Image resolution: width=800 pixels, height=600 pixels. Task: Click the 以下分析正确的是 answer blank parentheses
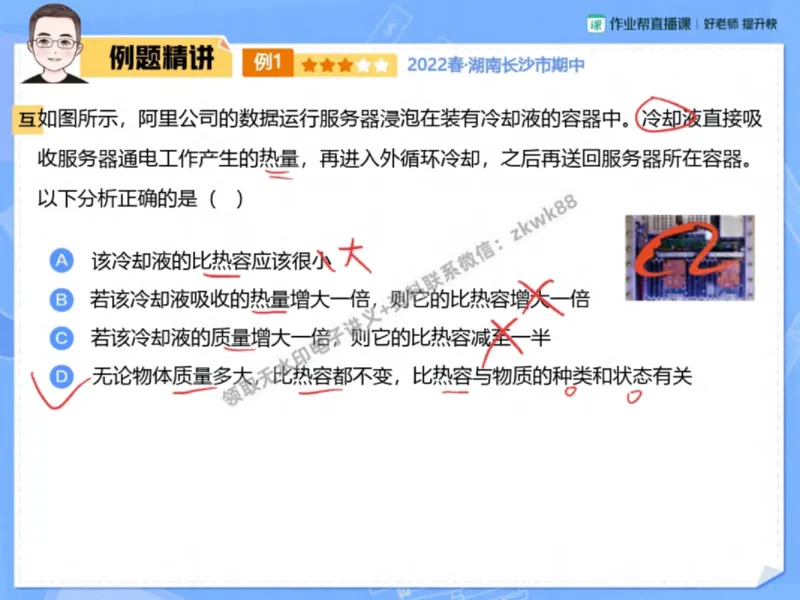click(x=227, y=198)
